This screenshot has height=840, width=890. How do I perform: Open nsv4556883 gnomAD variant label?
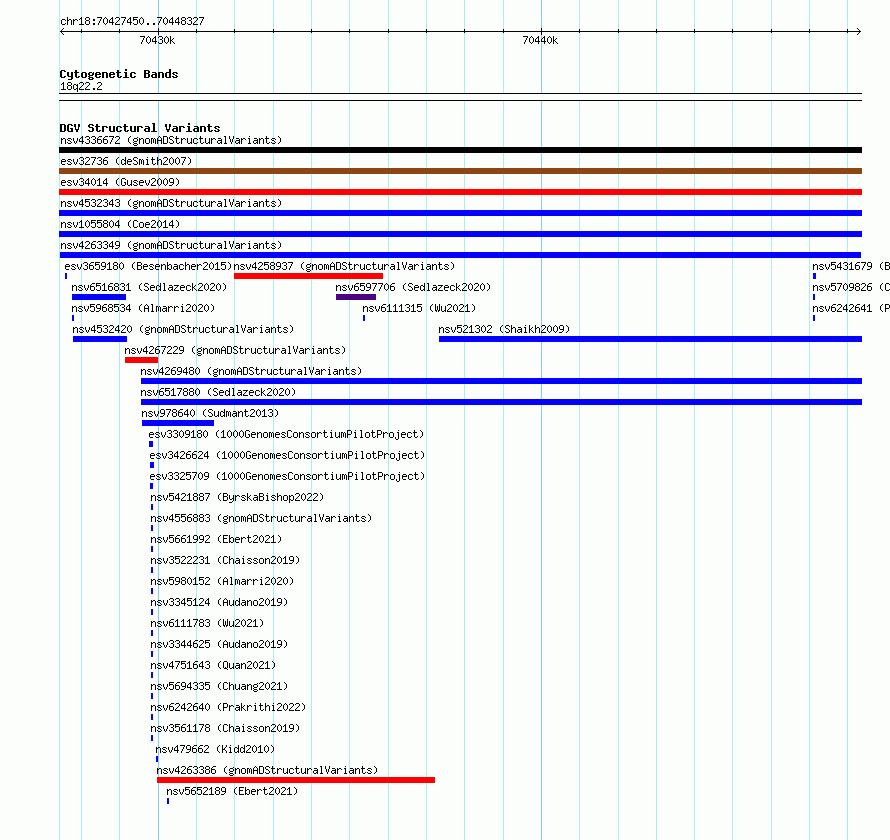coord(261,518)
